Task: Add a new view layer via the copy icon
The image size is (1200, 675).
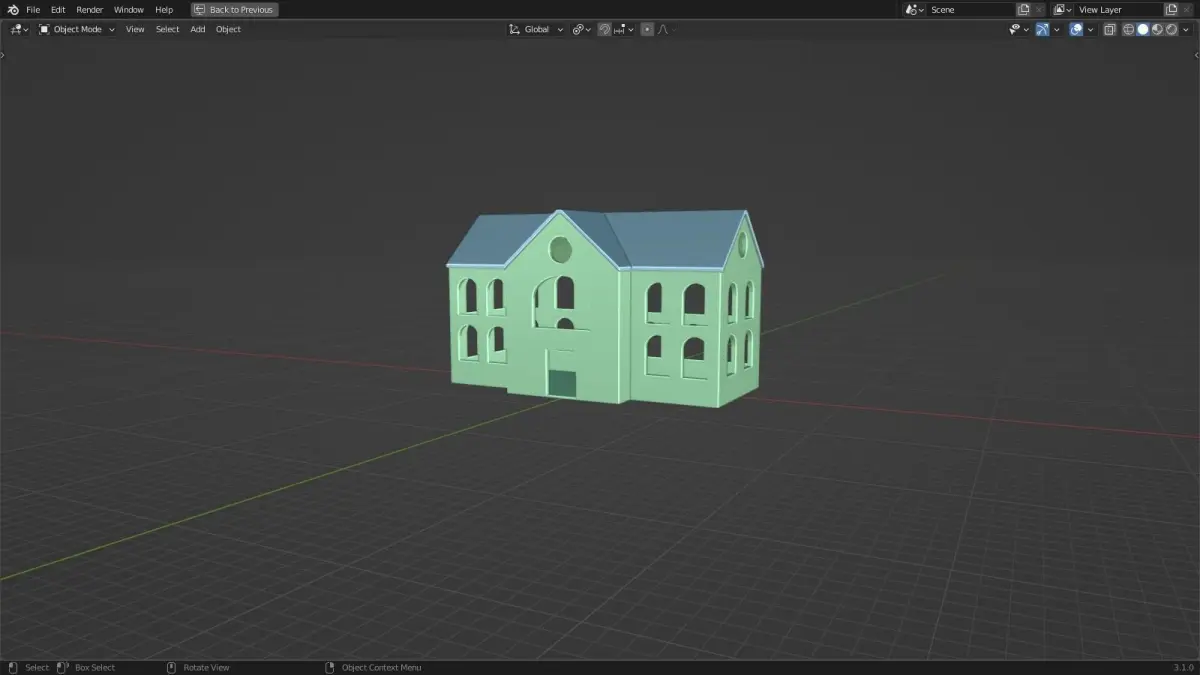Action: pyautogui.click(x=1171, y=10)
